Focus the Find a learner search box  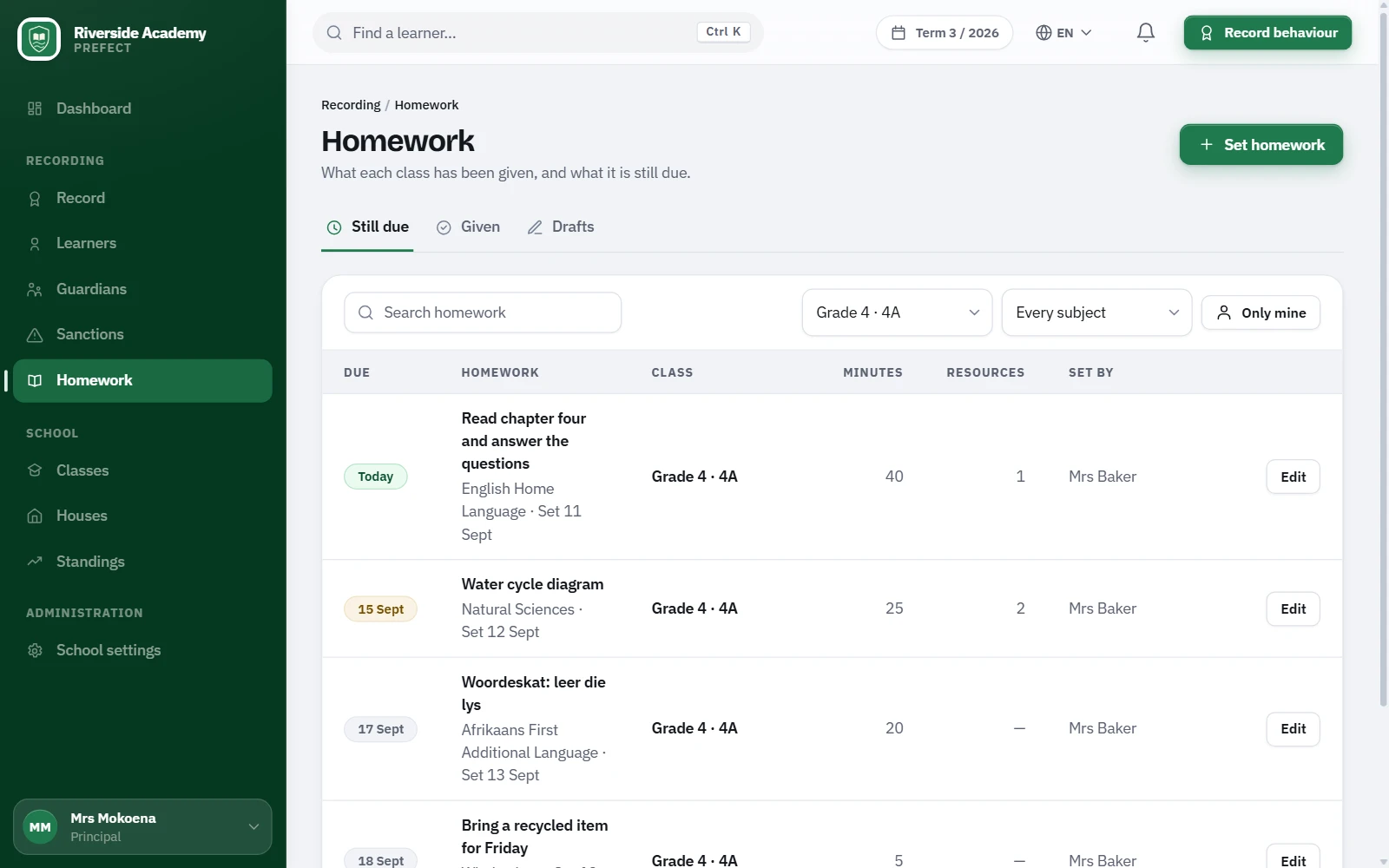[x=538, y=33]
